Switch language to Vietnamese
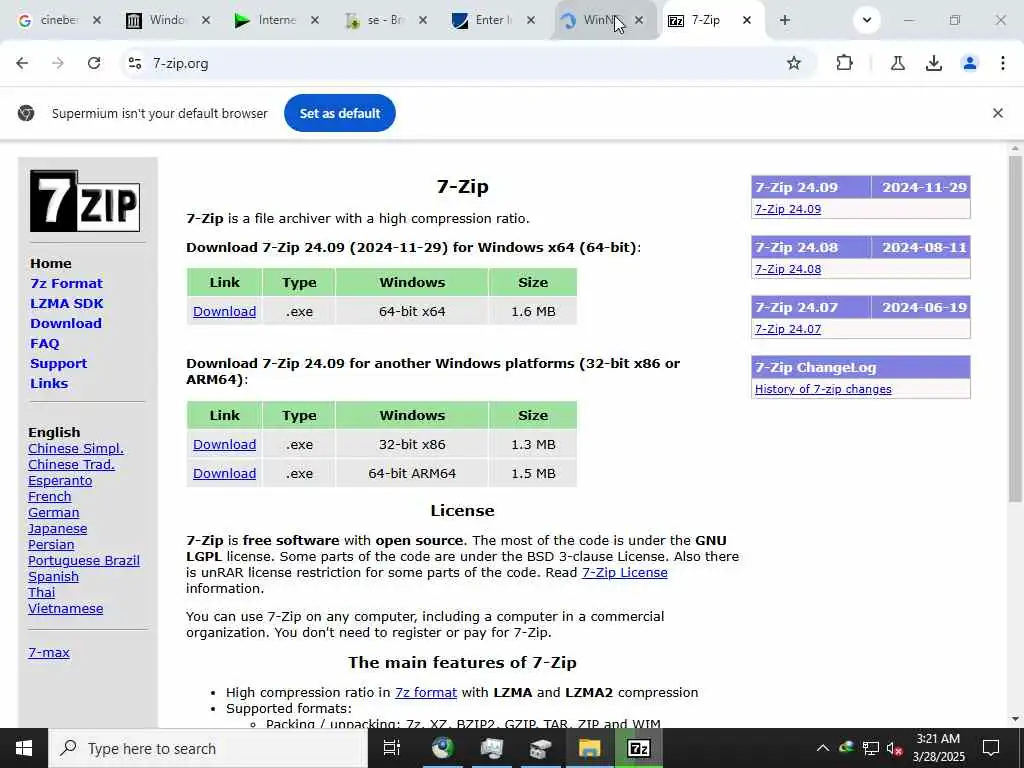This screenshot has height=768, width=1024. coord(65,609)
